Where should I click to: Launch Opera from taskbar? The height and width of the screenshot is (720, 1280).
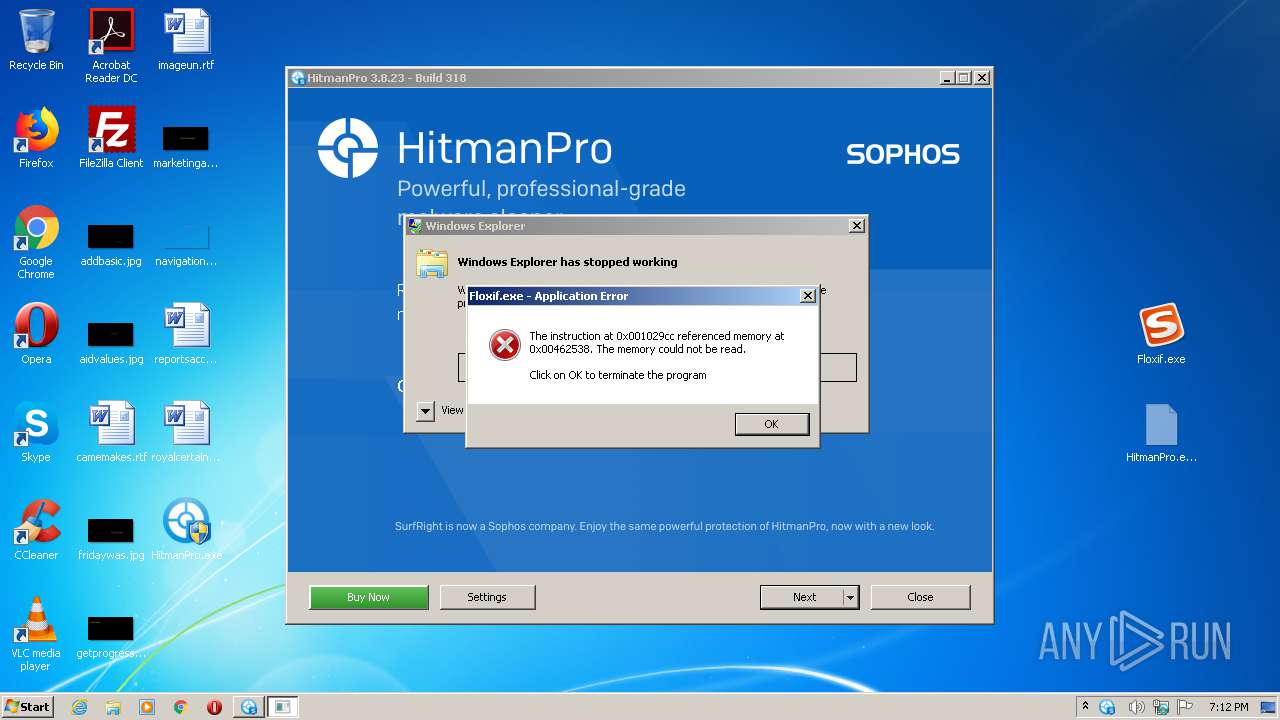coord(214,707)
